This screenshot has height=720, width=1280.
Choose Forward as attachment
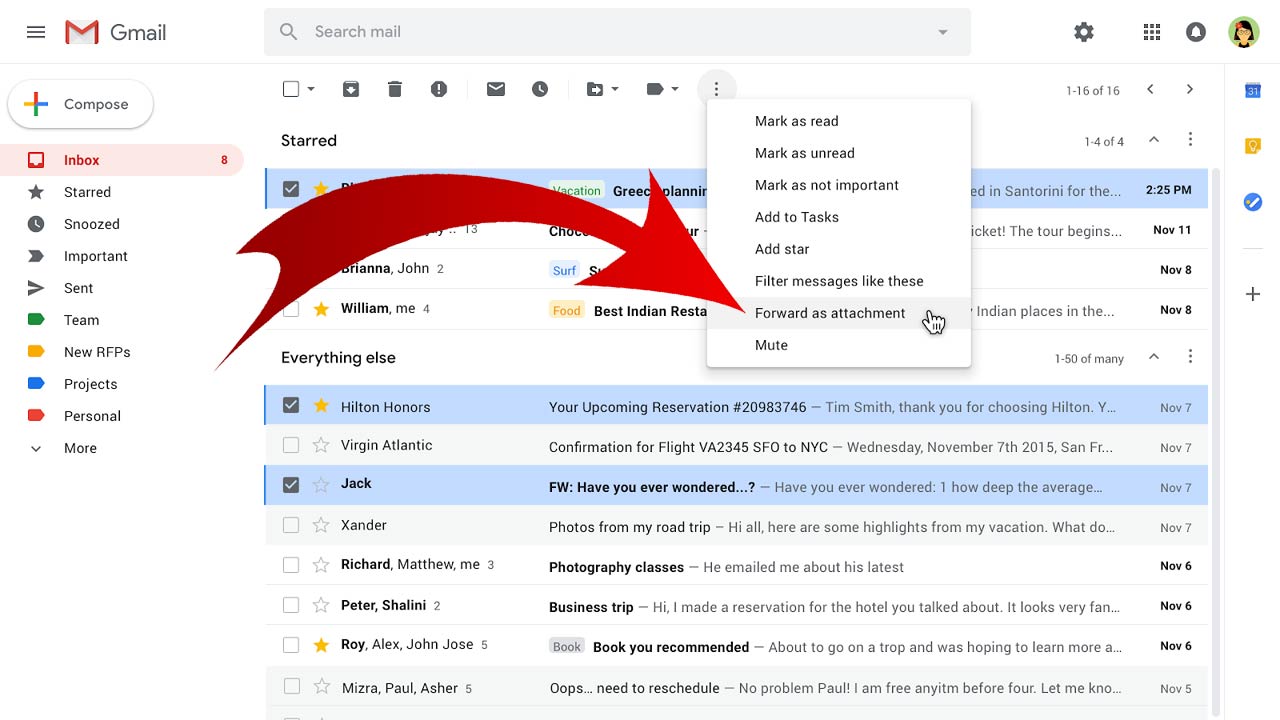[838, 313]
